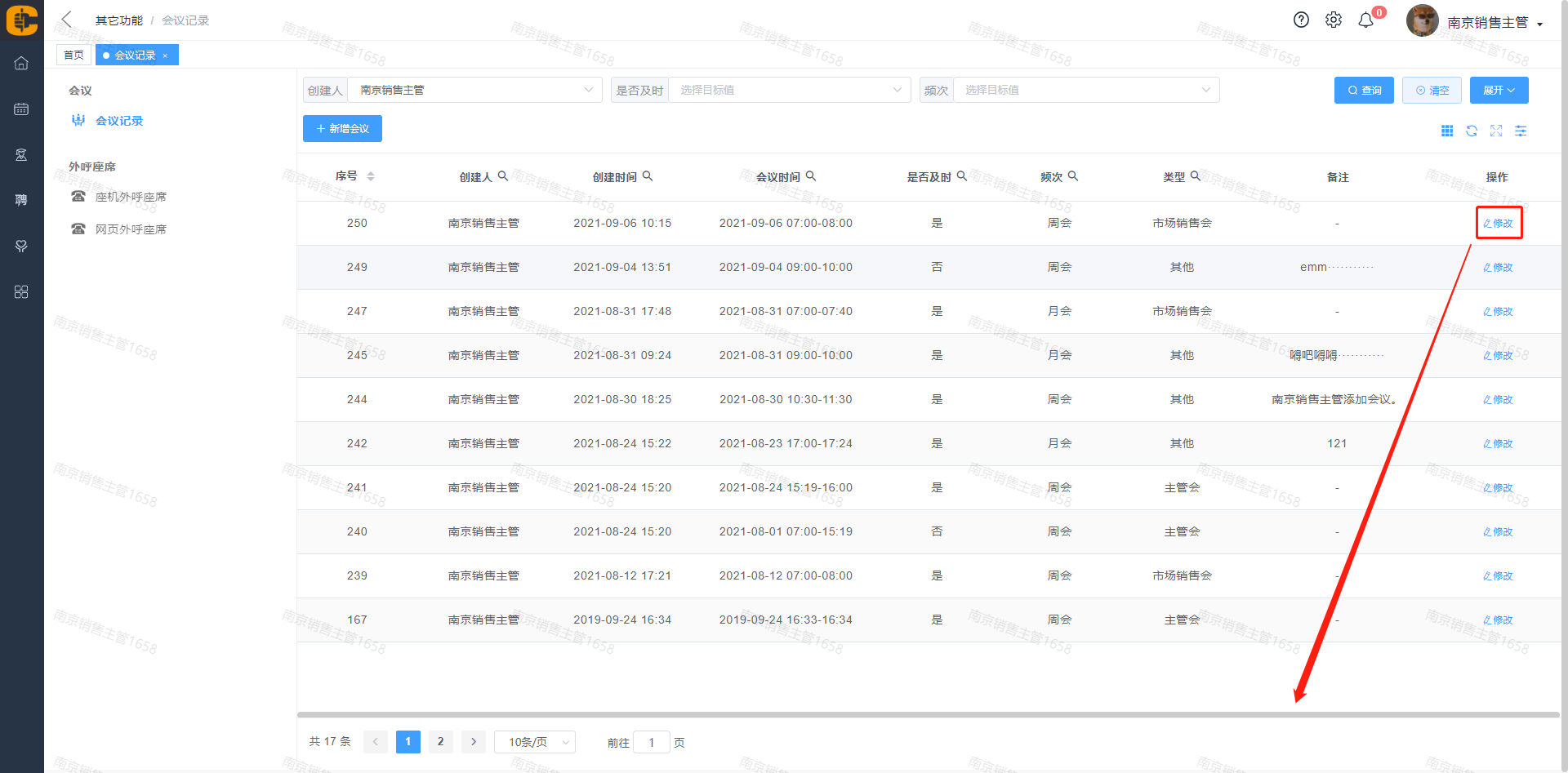Open column settings icon above table
Screen dimensions: 1568x773
(x=1521, y=131)
